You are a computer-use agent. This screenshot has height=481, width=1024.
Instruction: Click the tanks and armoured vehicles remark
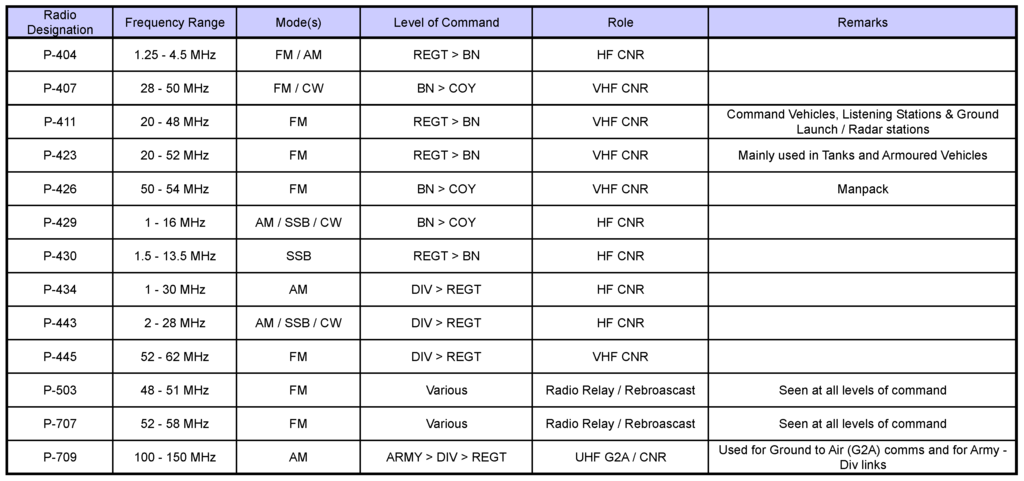pos(862,155)
